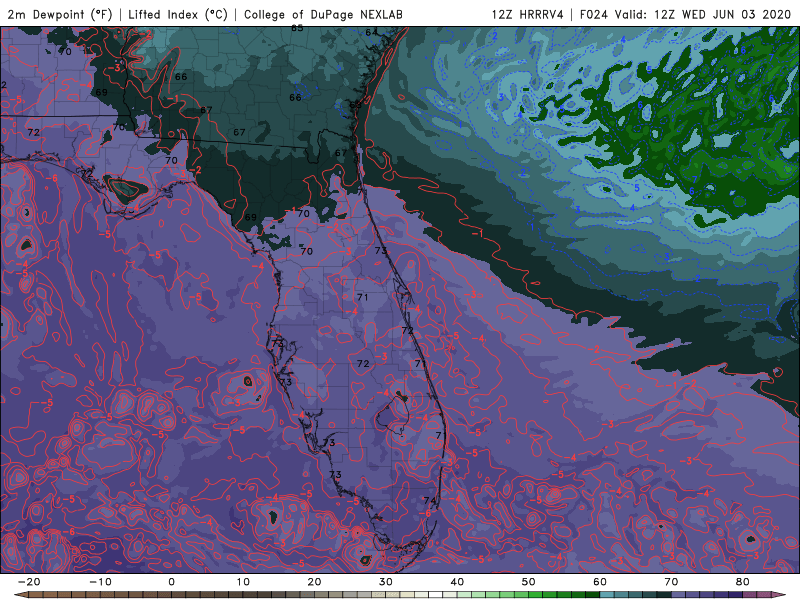The image size is (800, 600).
Task: Click the "74" dewpoint value near Miami
Action: 430,501
